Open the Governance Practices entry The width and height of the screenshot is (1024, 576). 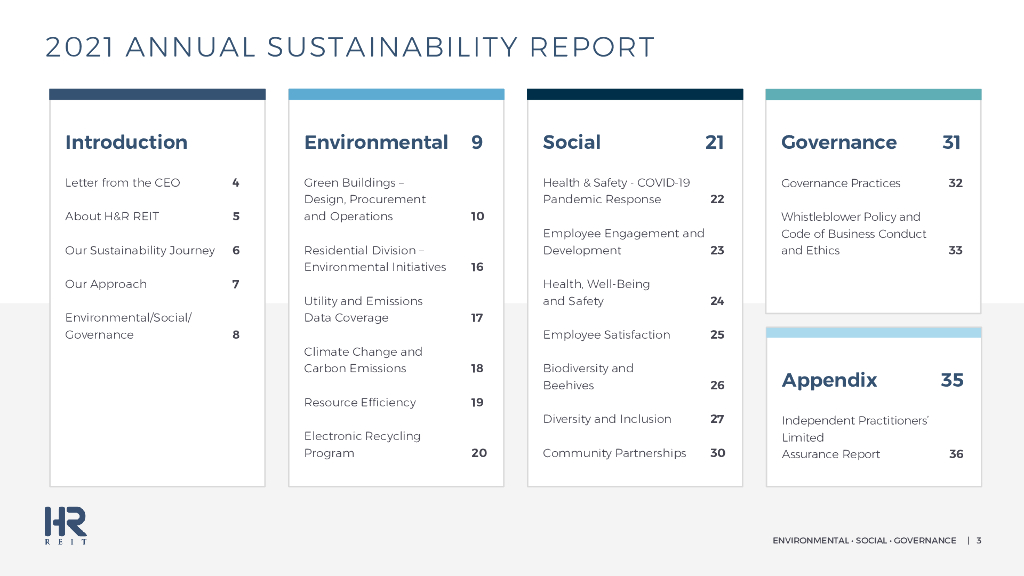pyautogui.click(x=841, y=183)
